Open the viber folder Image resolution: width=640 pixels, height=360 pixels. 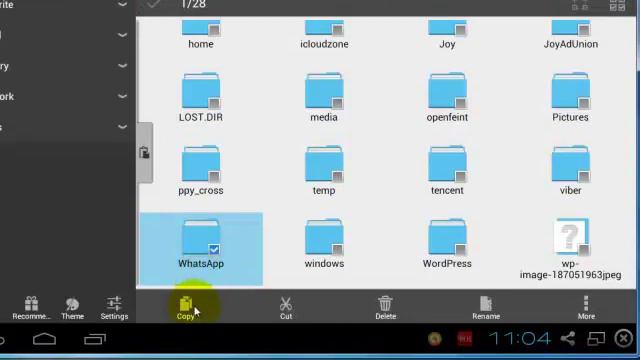[571, 171]
